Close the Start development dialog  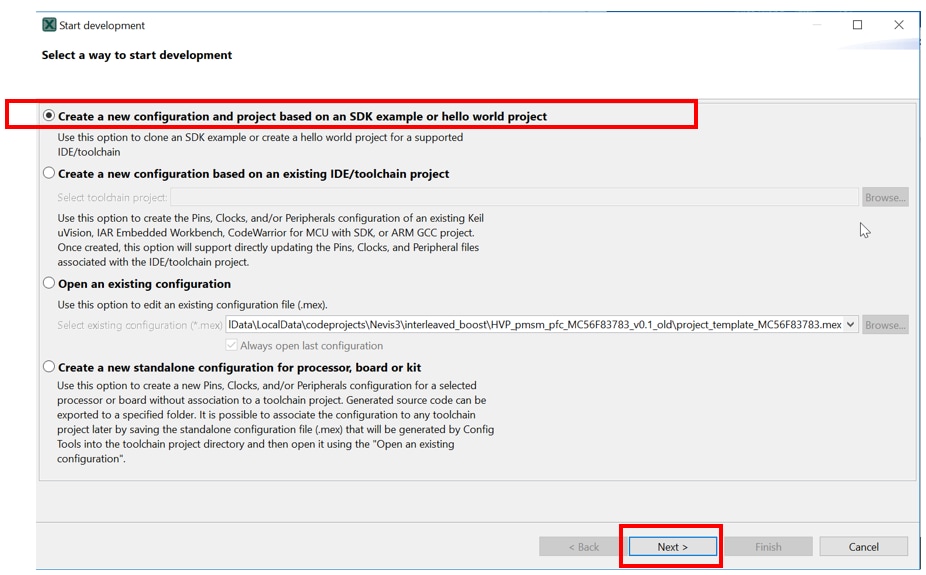[898, 25]
